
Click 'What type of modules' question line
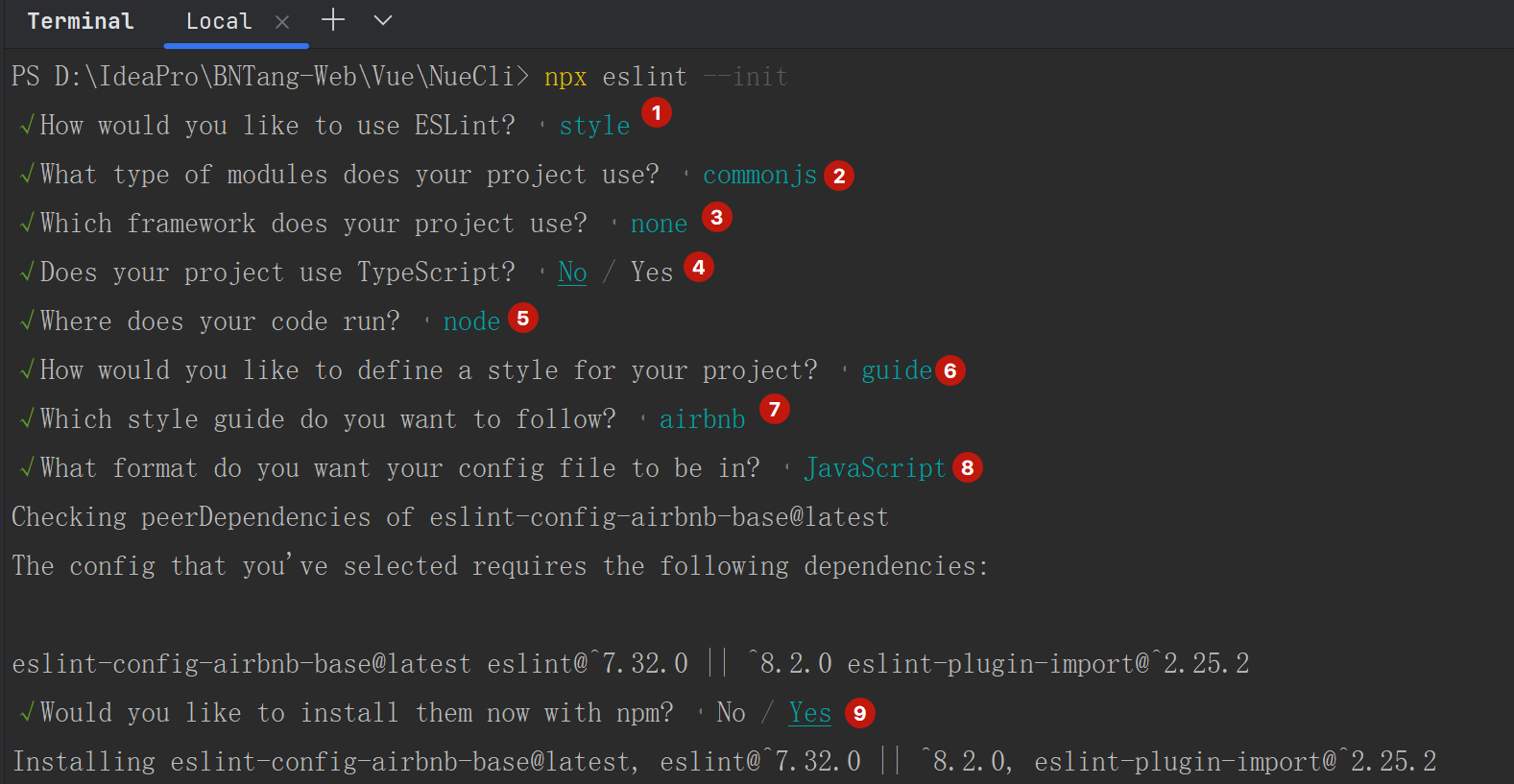(349, 175)
